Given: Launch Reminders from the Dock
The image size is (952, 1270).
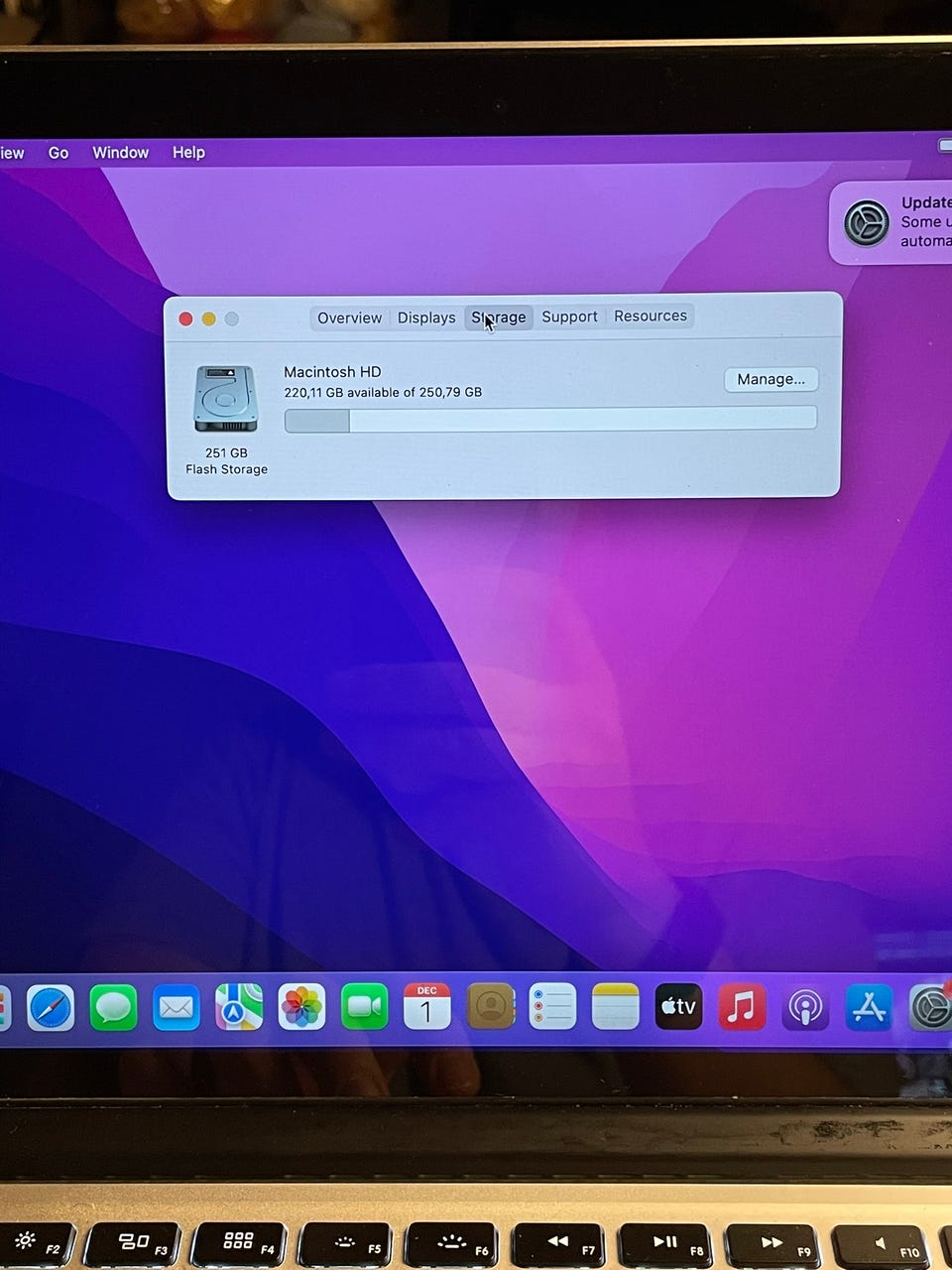Looking at the screenshot, I should (552, 1007).
